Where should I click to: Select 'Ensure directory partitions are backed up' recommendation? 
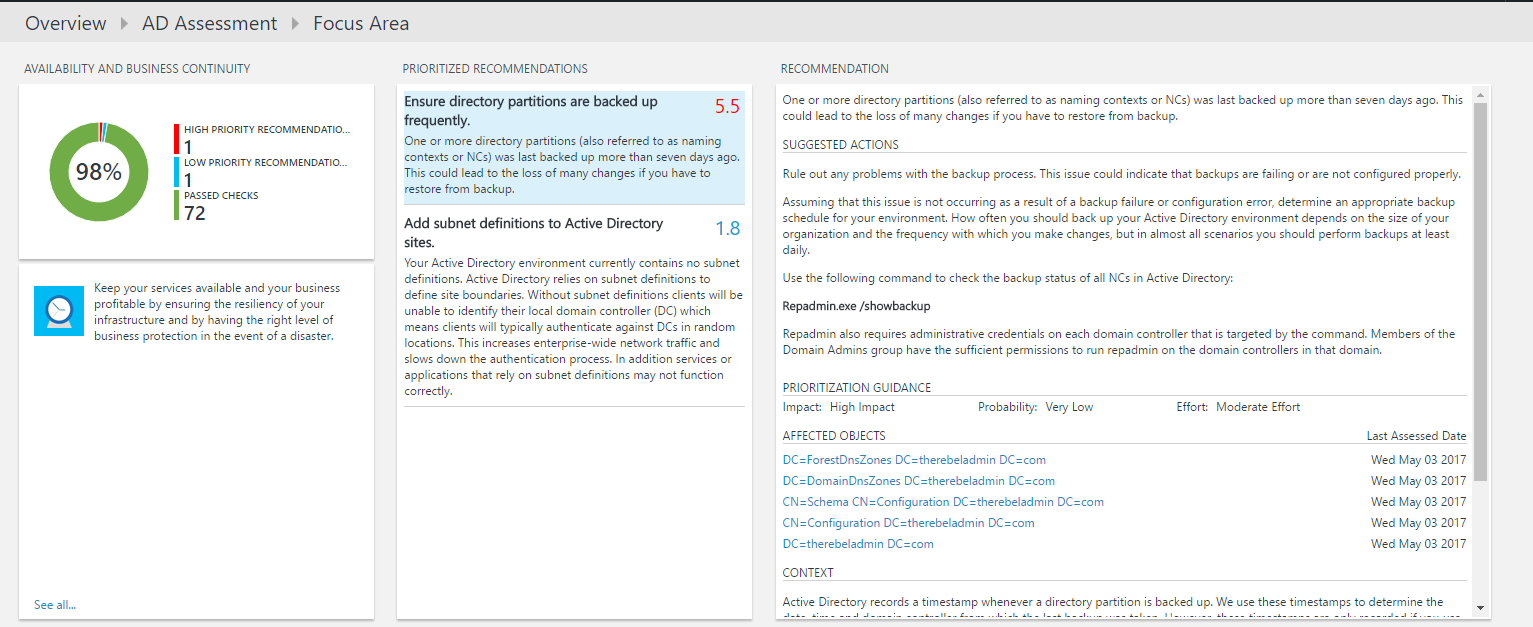pos(573,148)
